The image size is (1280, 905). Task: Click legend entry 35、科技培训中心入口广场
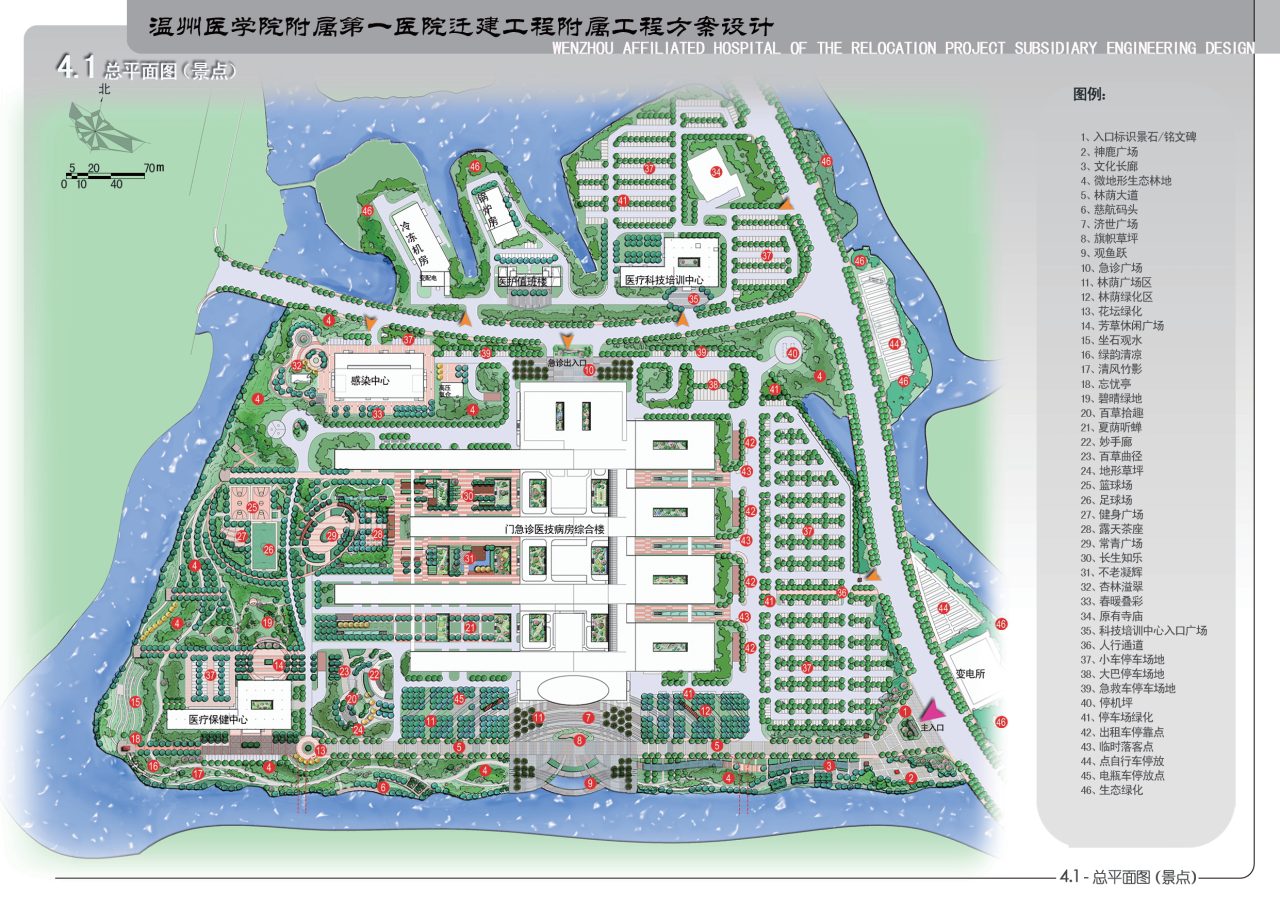(1143, 631)
